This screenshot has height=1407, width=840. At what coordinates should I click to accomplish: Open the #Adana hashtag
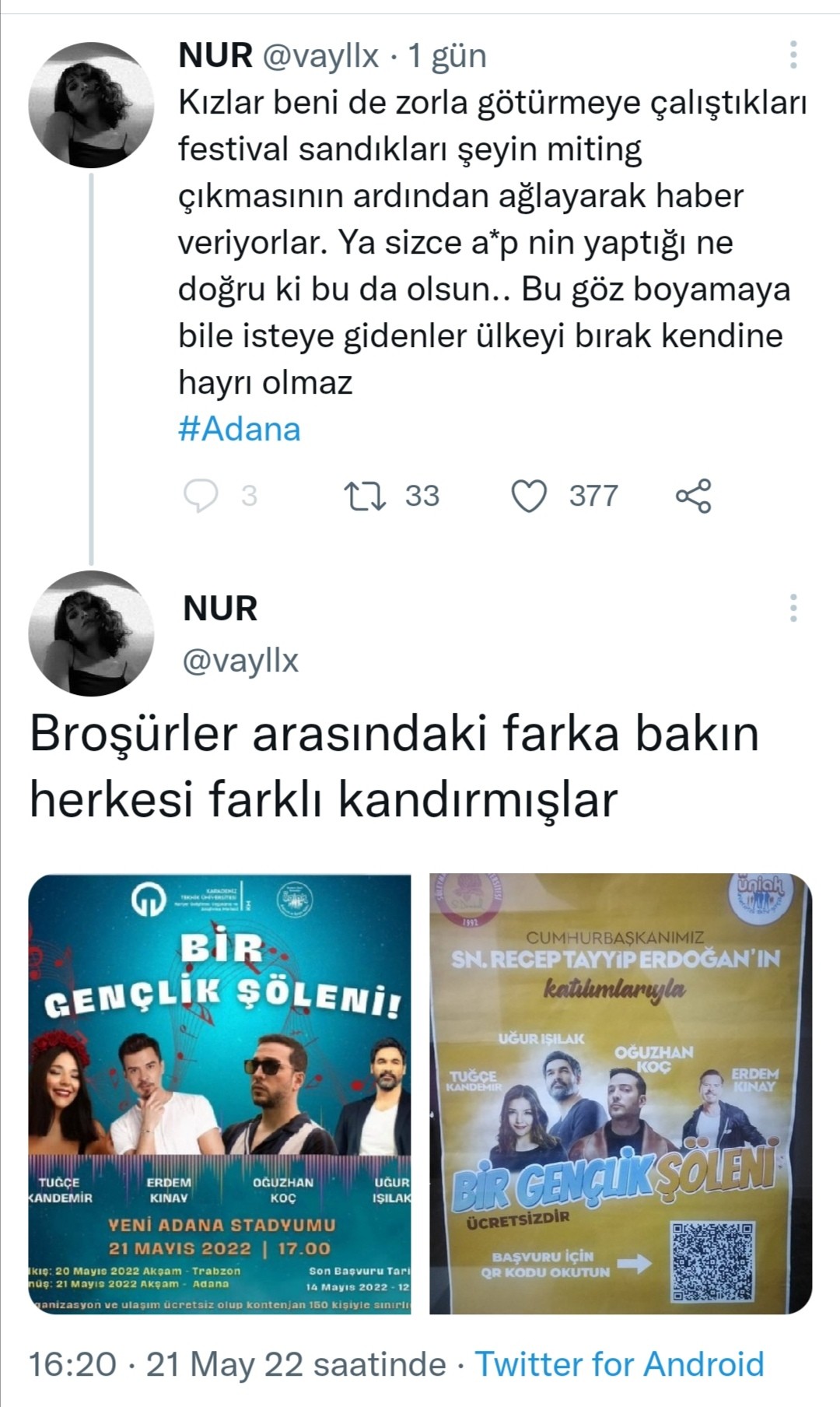point(240,430)
